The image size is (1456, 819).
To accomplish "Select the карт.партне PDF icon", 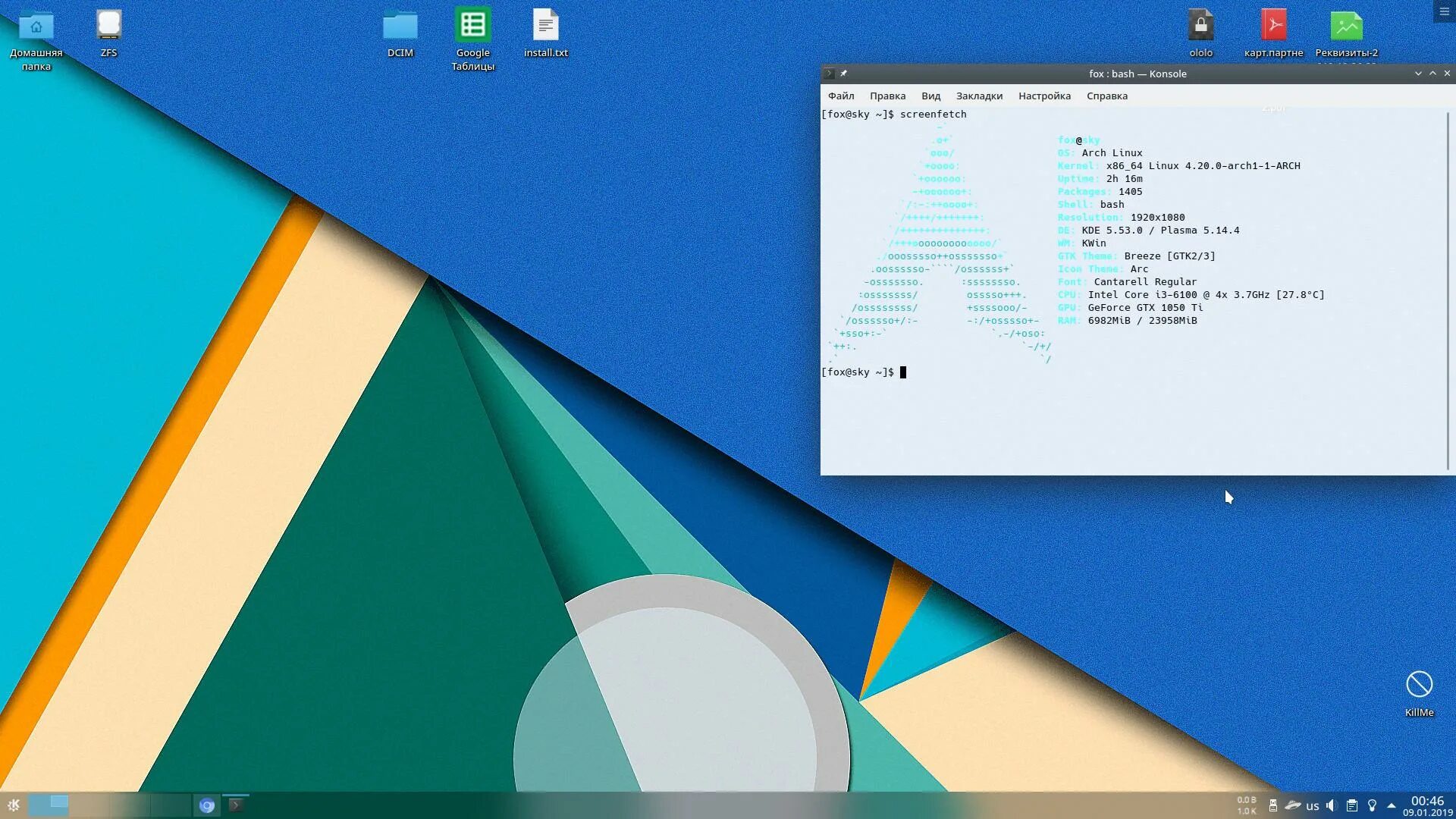I will (x=1273, y=33).
